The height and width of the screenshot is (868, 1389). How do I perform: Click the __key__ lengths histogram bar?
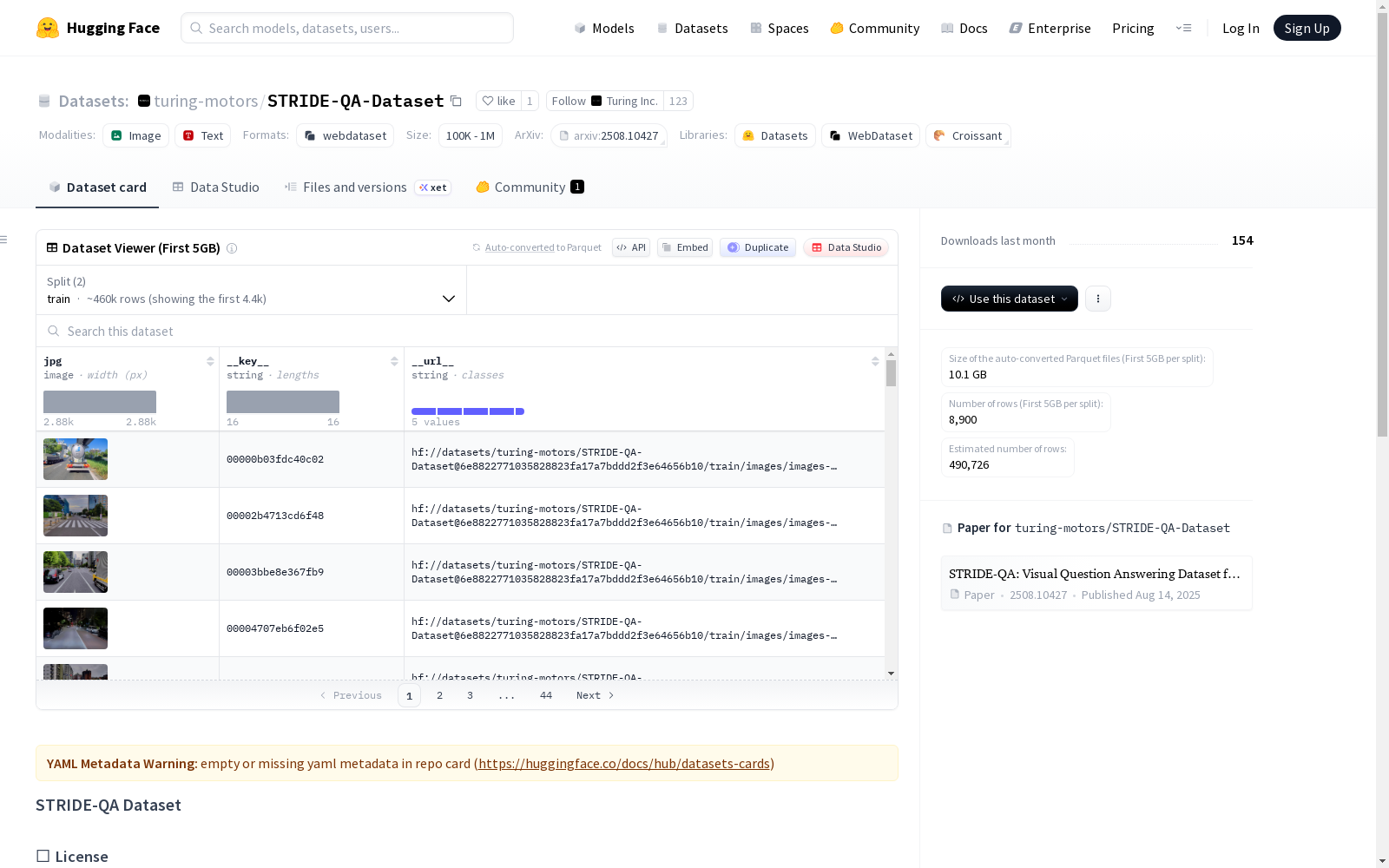pos(283,402)
